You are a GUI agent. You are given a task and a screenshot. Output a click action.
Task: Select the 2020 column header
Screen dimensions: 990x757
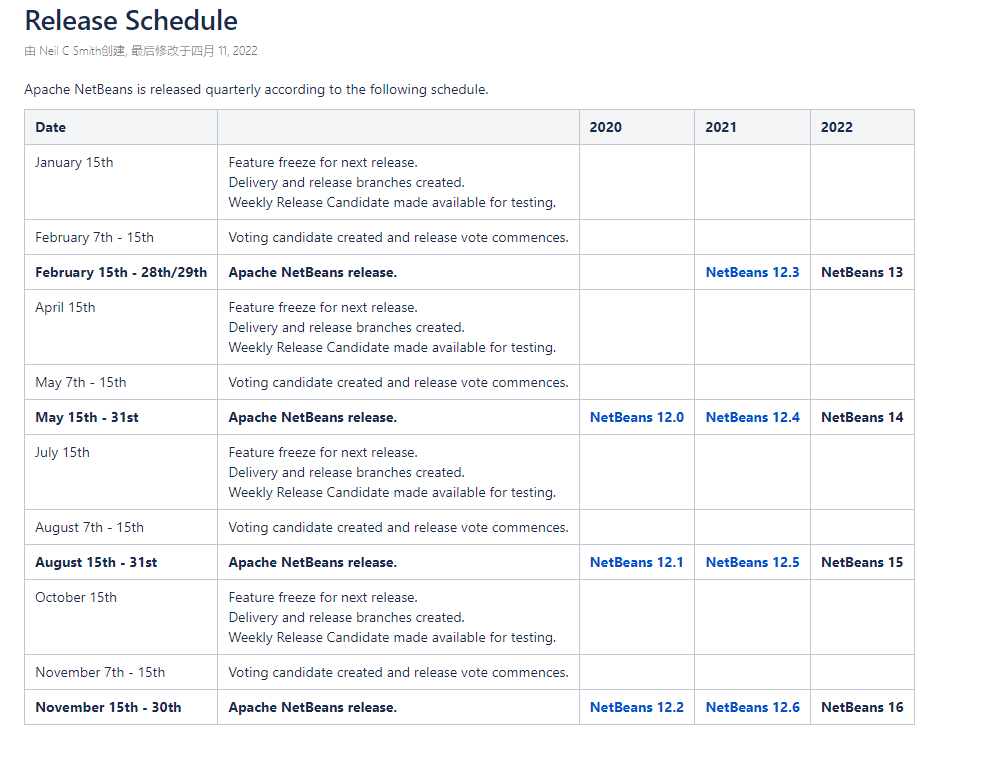pyautogui.click(x=605, y=127)
